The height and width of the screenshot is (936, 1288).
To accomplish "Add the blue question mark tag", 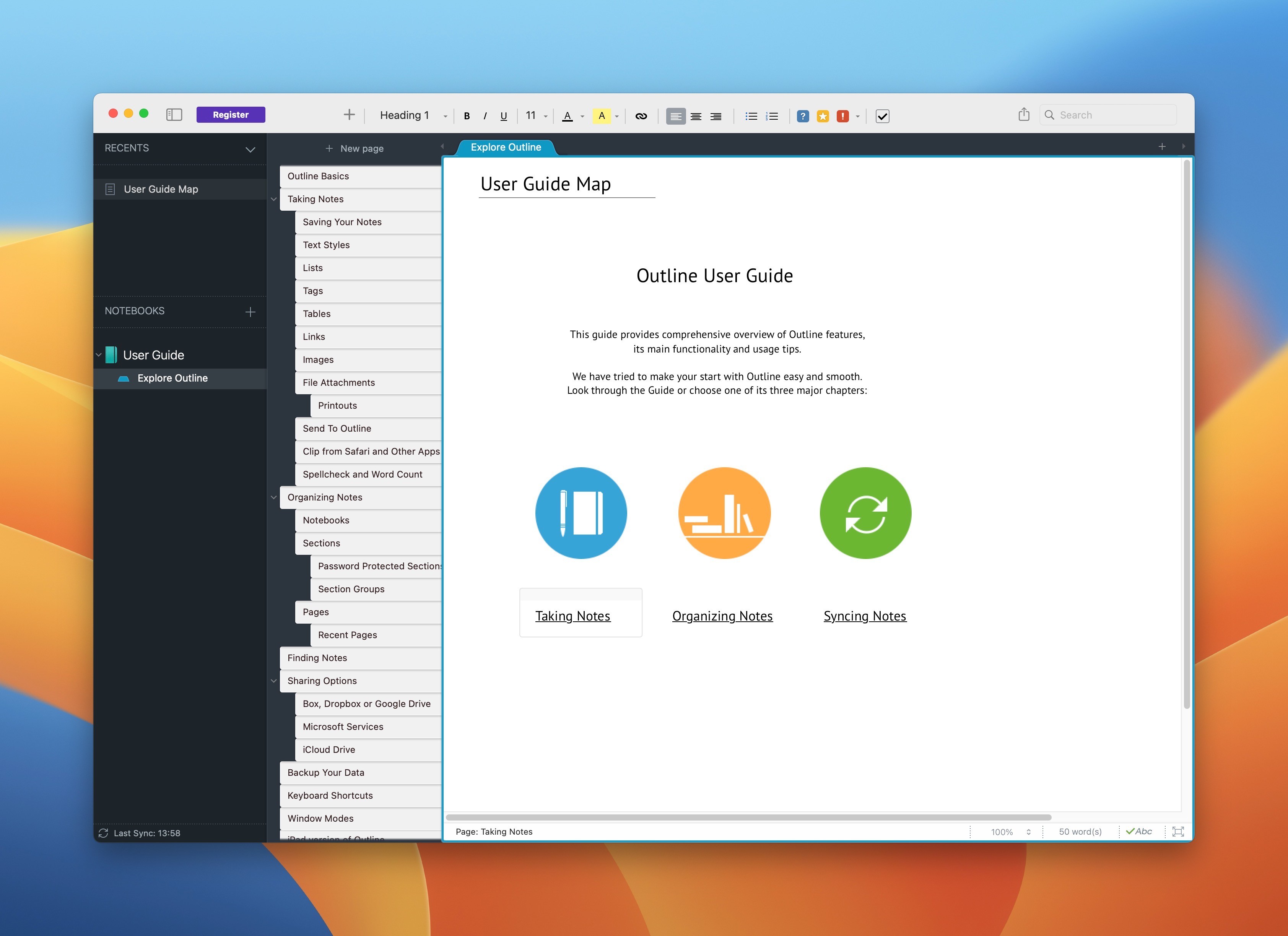I will click(x=803, y=116).
